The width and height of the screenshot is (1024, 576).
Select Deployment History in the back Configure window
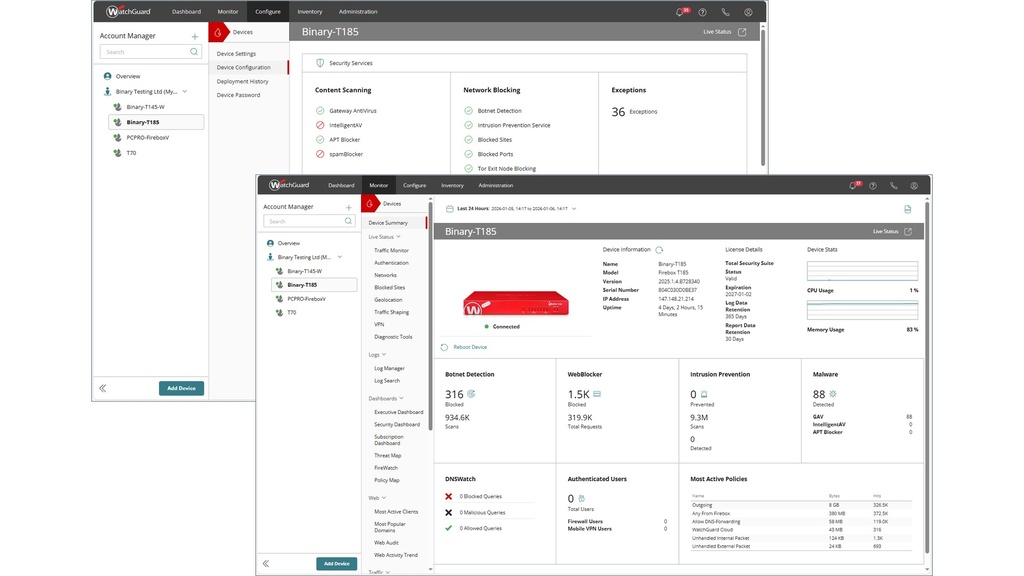pos(242,82)
